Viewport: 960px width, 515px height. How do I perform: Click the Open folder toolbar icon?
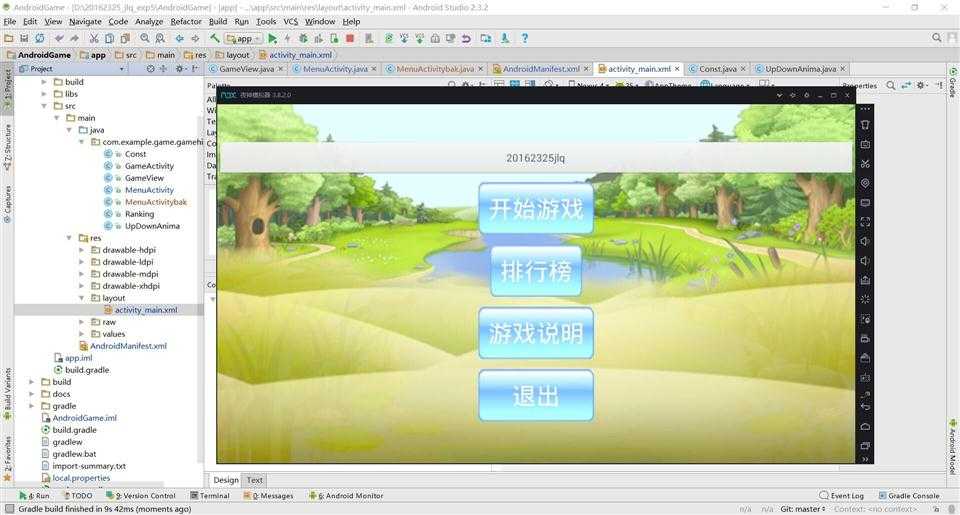(x=9, y=38)
